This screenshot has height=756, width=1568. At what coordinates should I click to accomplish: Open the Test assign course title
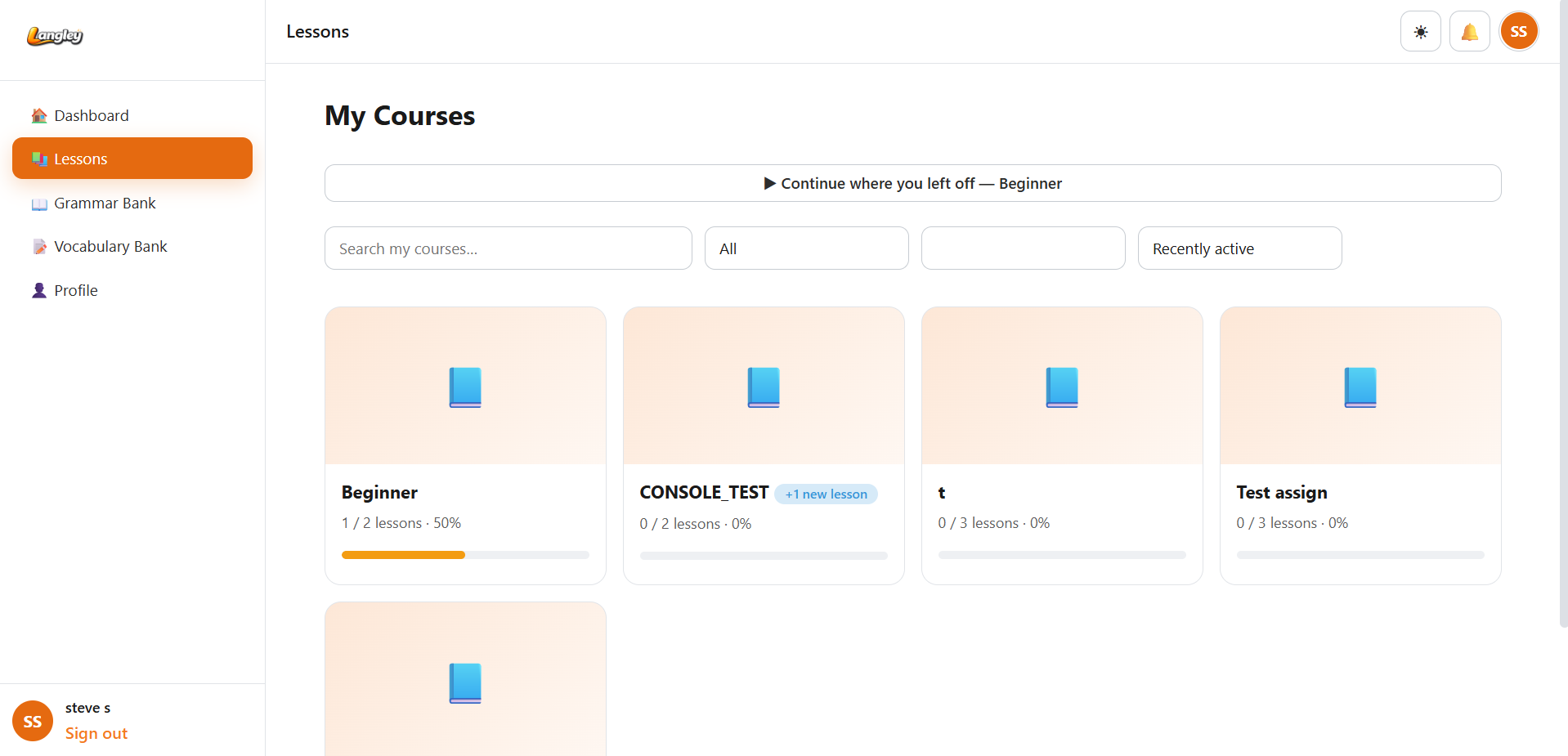[x=1282, y=493]
